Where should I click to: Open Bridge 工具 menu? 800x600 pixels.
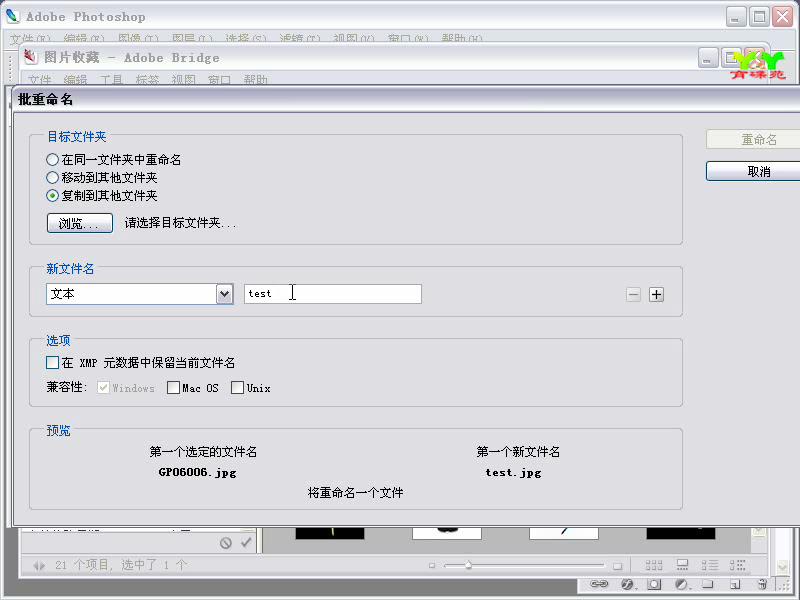click(111, 80)
